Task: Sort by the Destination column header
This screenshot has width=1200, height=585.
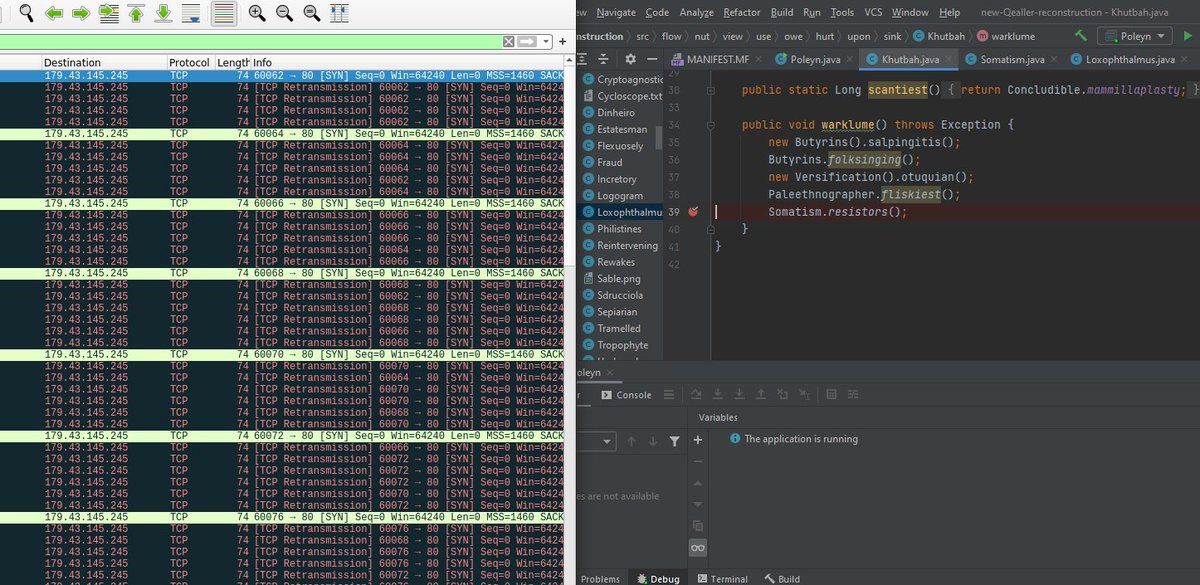Action: 104,62
